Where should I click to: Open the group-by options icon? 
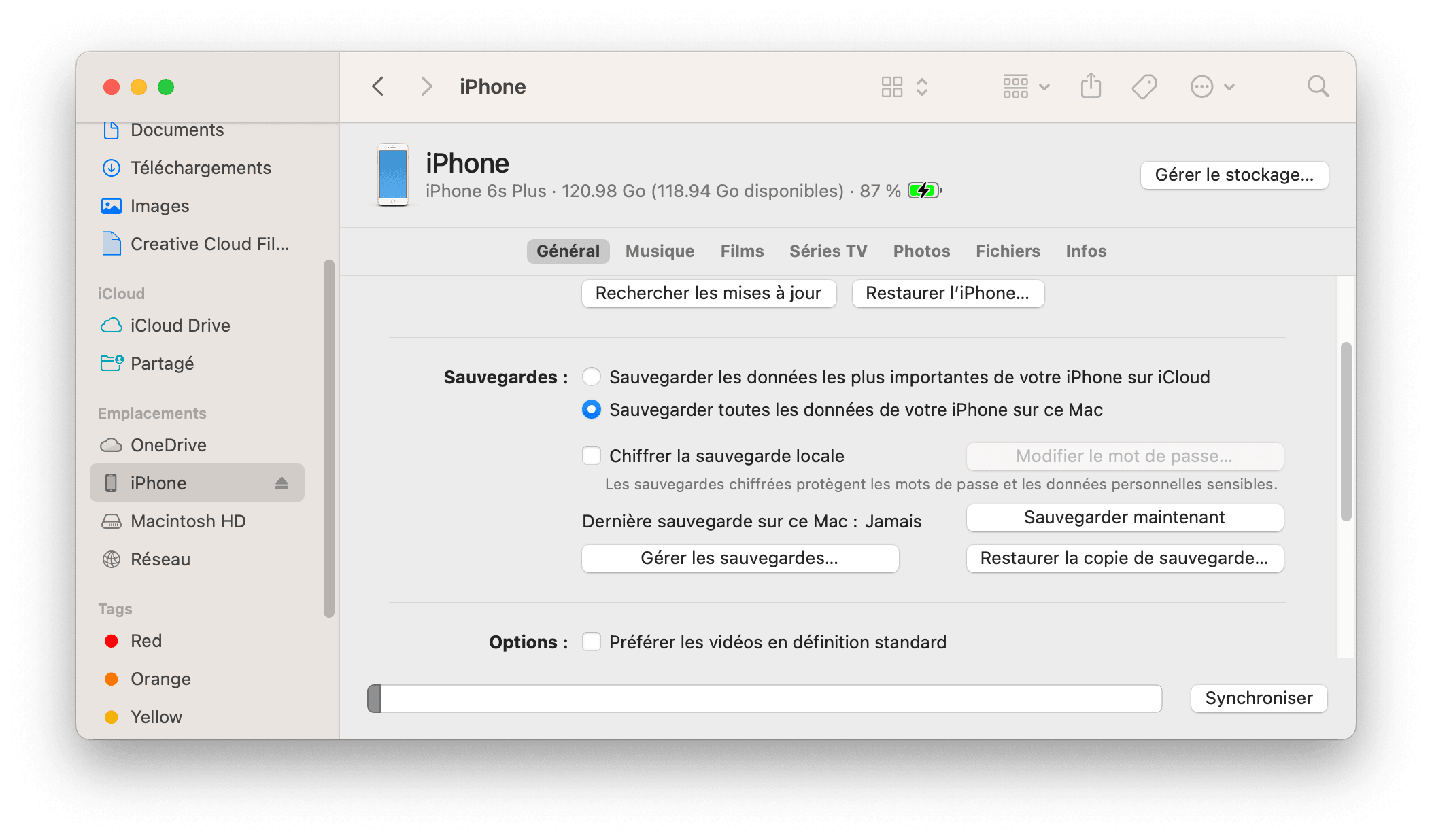(x=1015, y=87)
